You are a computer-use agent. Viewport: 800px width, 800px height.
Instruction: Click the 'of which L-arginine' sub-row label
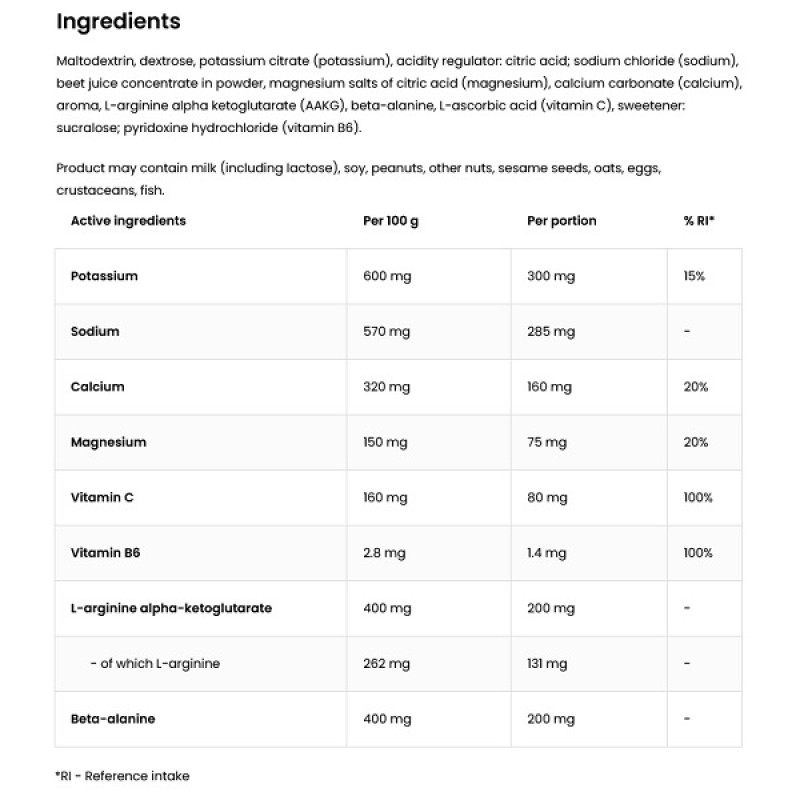[155, 663]
